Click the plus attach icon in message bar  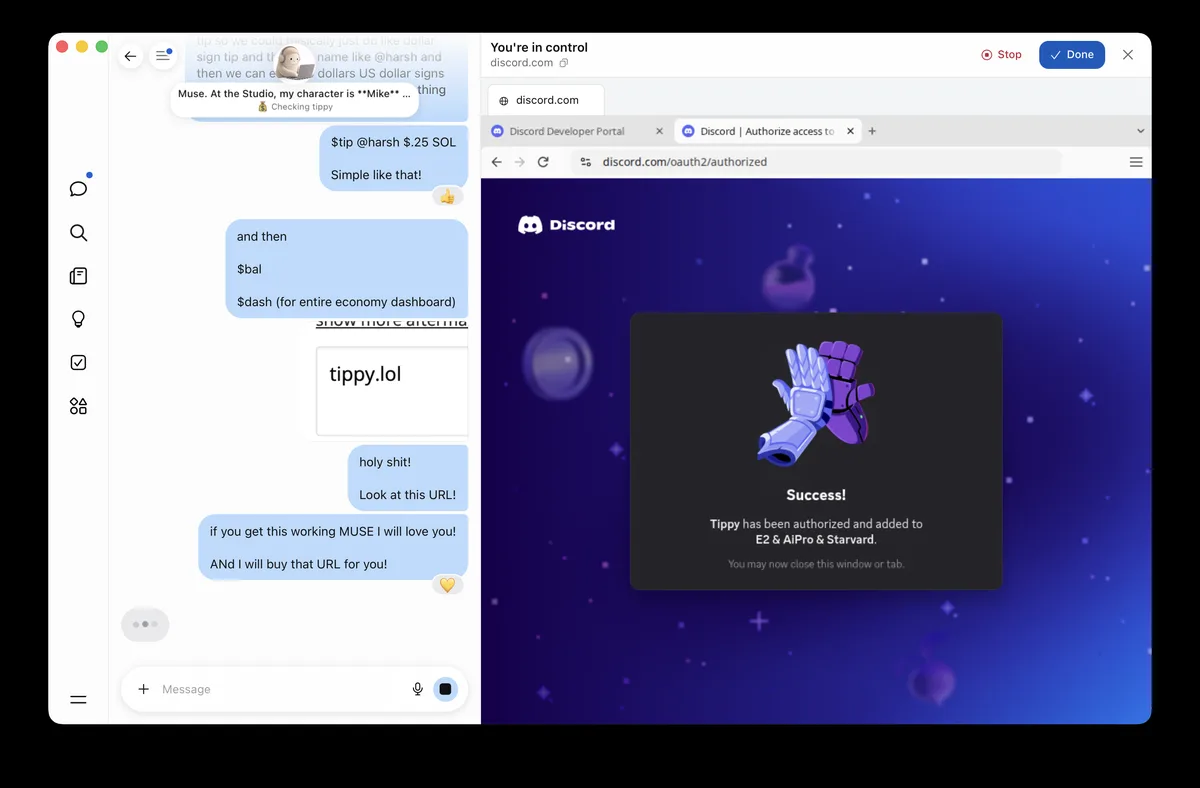(x=144, y=689)
